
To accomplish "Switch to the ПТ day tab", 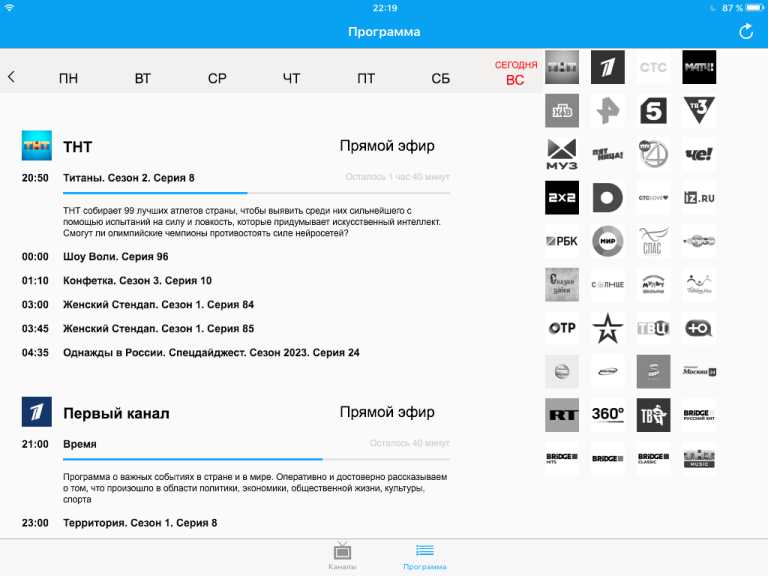I will pos(366,78).
